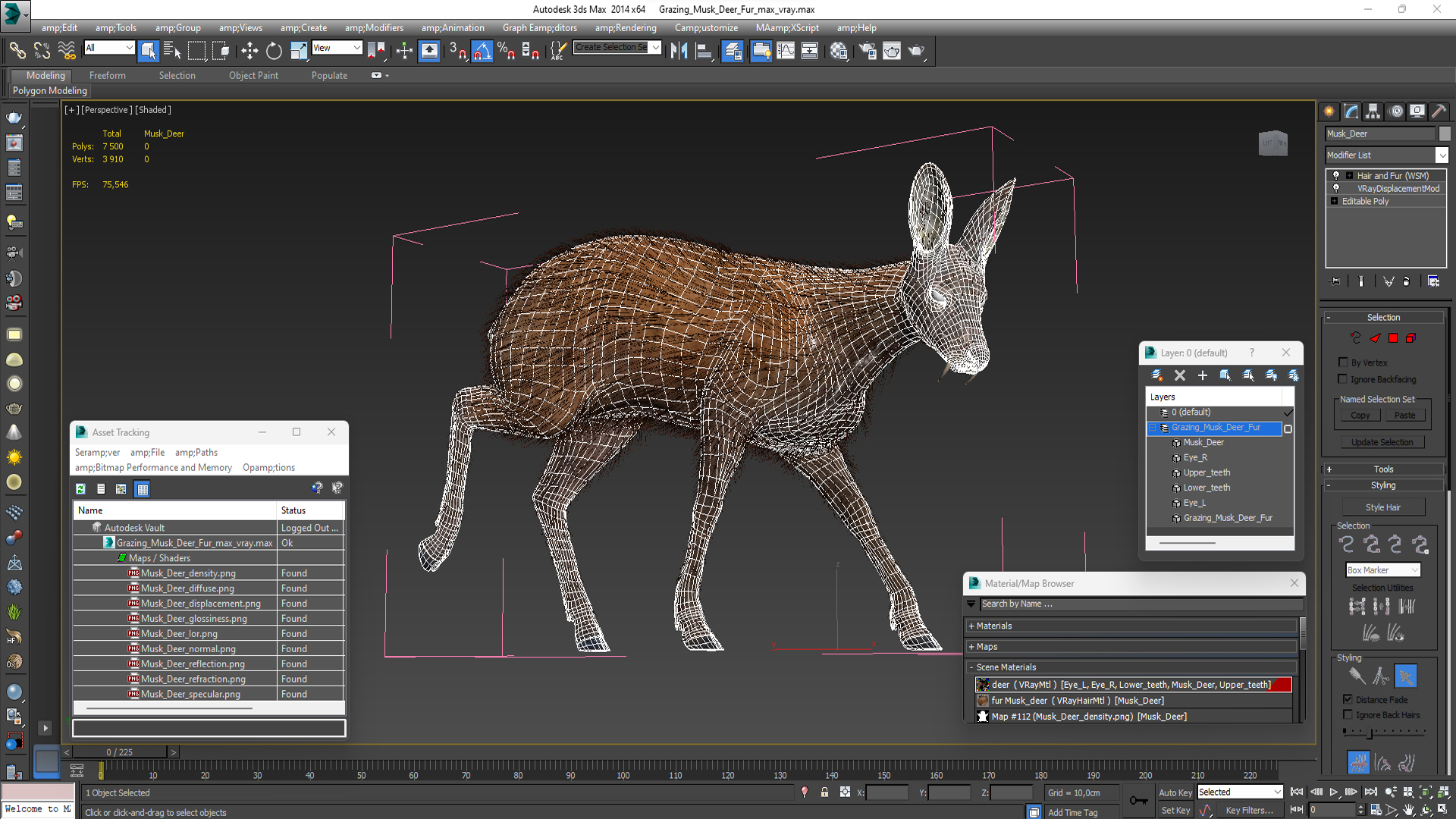Image resolution: width=1456 pixels, height=819 pixels.
Task: Switch to Freeform ribbon tab
Action: [108, 75]
